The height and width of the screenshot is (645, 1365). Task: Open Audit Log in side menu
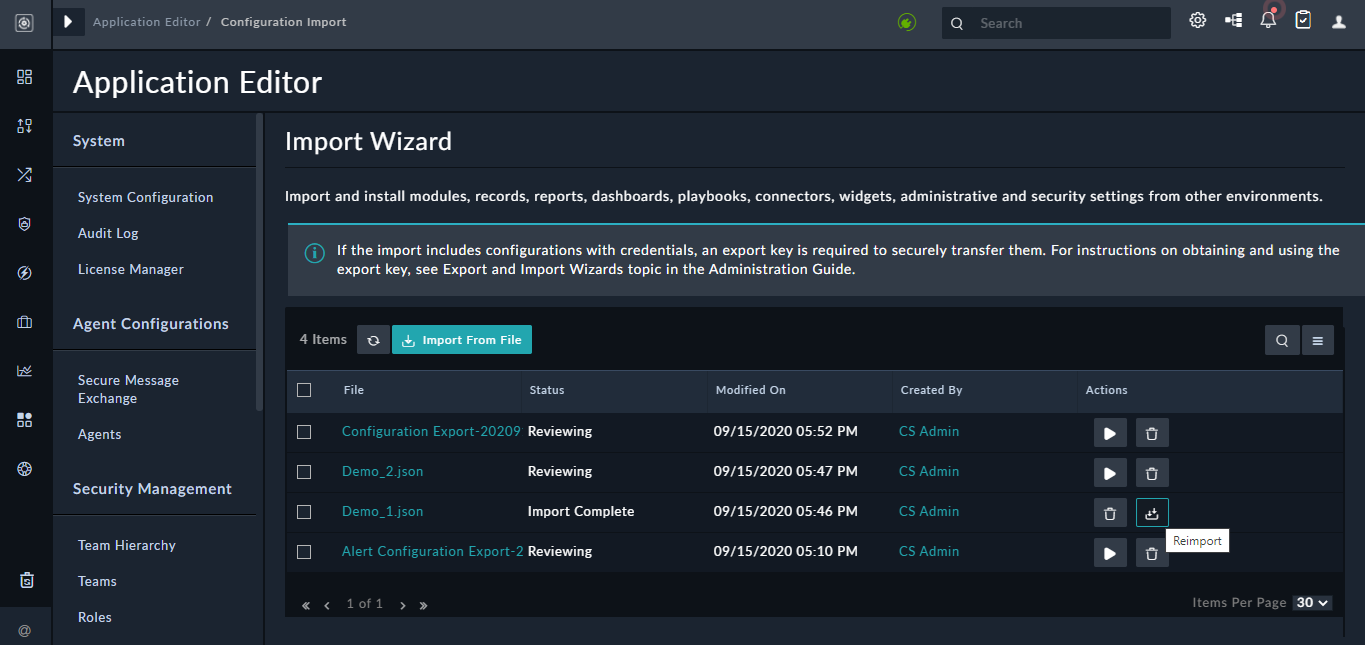point(108,234)
